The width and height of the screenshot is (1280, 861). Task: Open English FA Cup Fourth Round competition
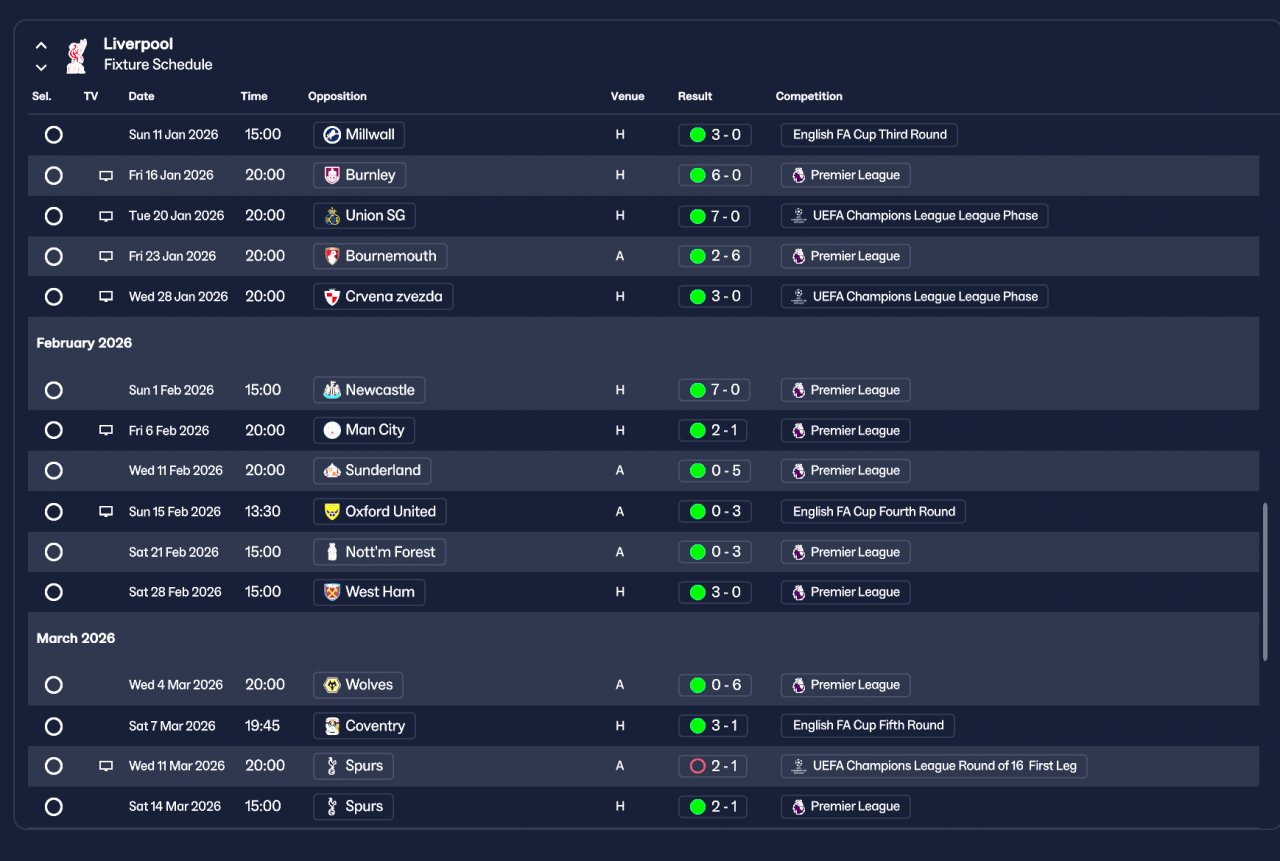pos(873,512)
